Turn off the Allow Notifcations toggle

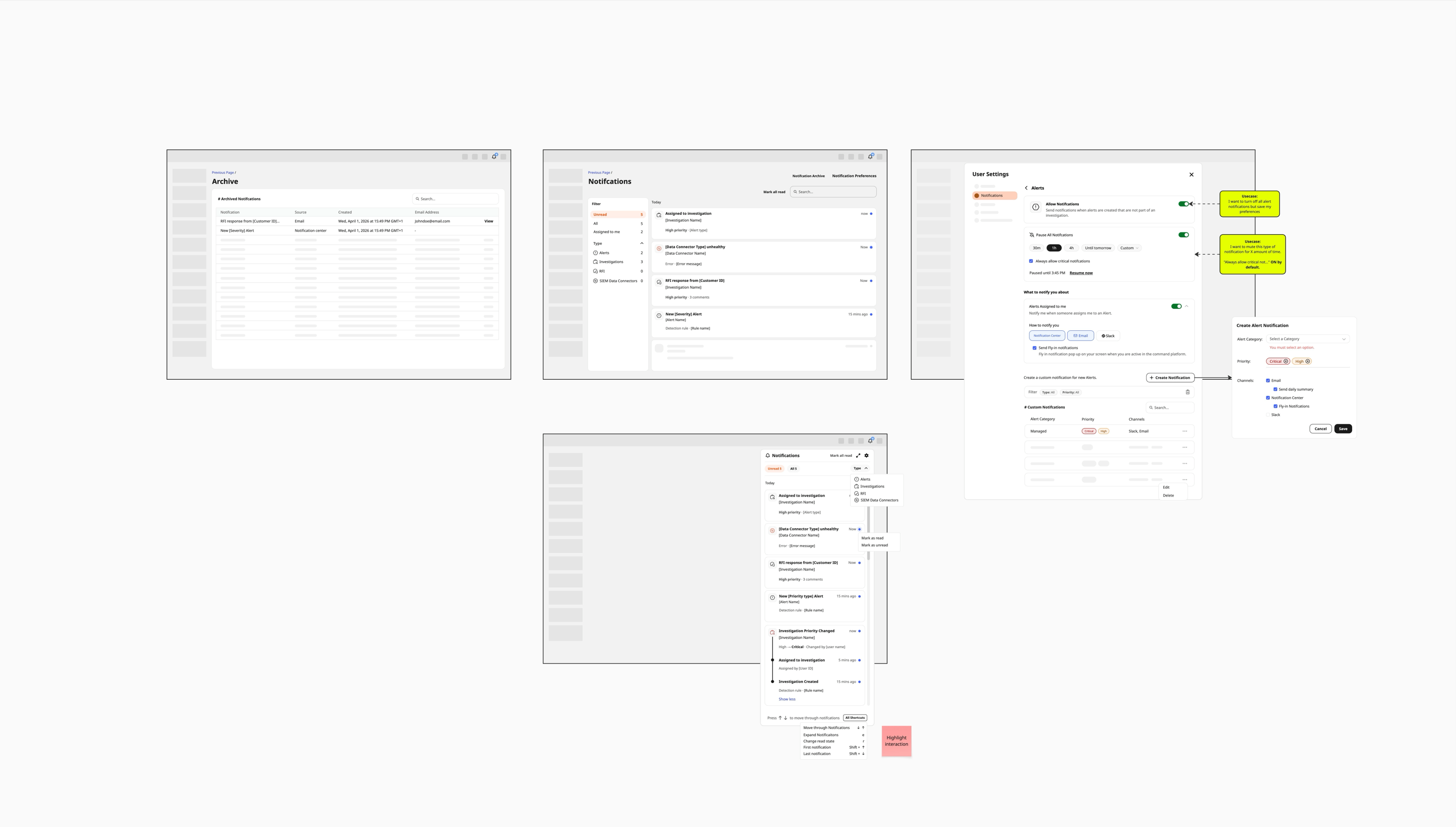[1183, 204]
